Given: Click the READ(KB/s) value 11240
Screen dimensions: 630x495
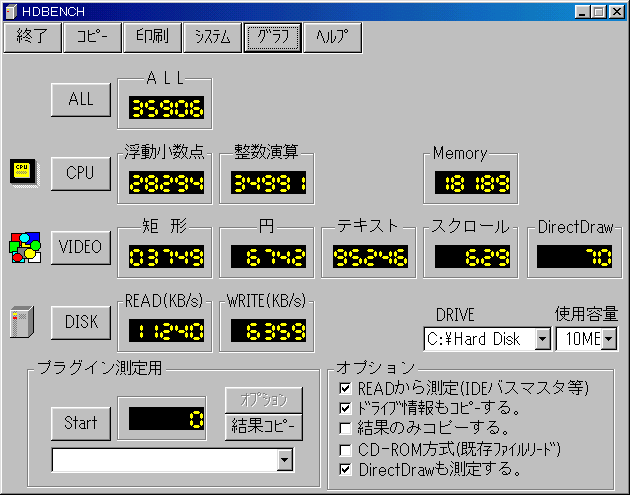Looking at the screenshot, I should click(x=166, y=331).
